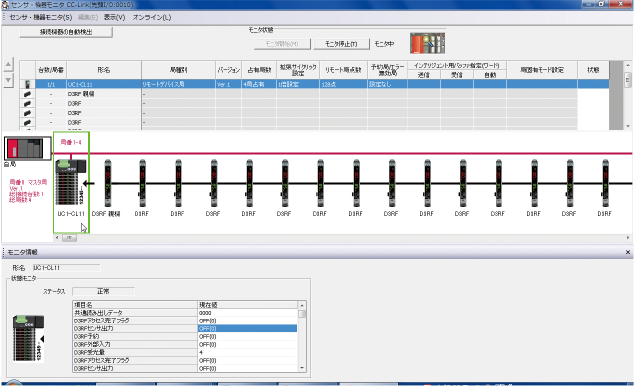The width and height of the screenshot is (634, 387).
Task: Click the D3RF 親機 sensor icon
Action: coord(108,183)
